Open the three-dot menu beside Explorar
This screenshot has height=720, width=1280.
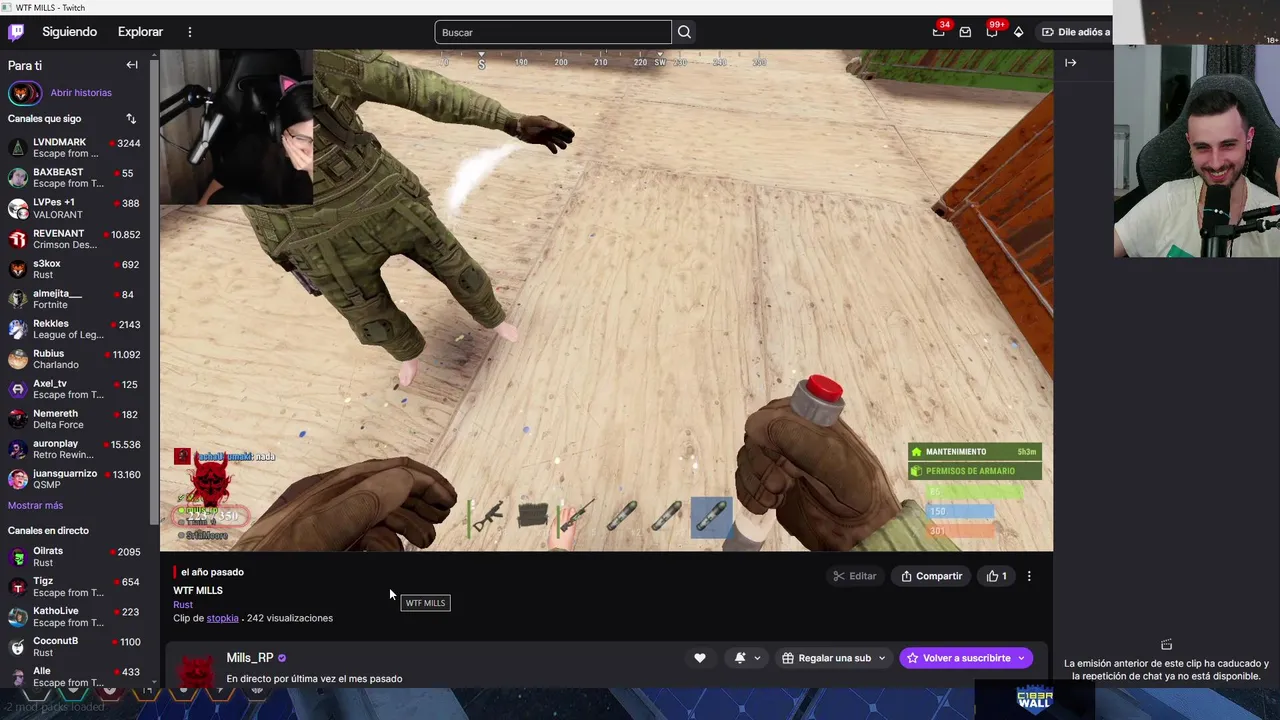pyautogui.click(x=189, y=32)
